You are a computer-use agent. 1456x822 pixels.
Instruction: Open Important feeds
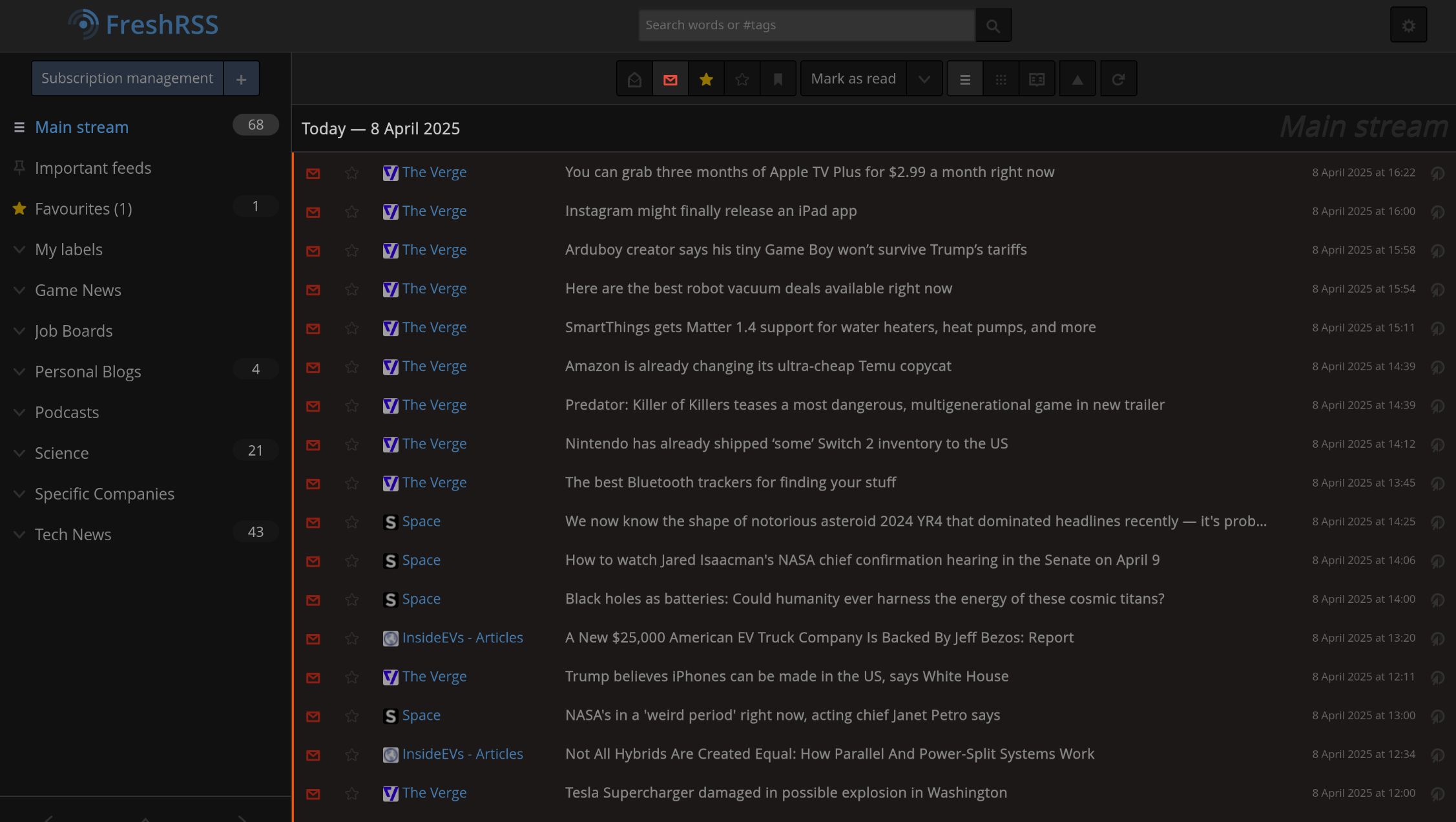93,168
